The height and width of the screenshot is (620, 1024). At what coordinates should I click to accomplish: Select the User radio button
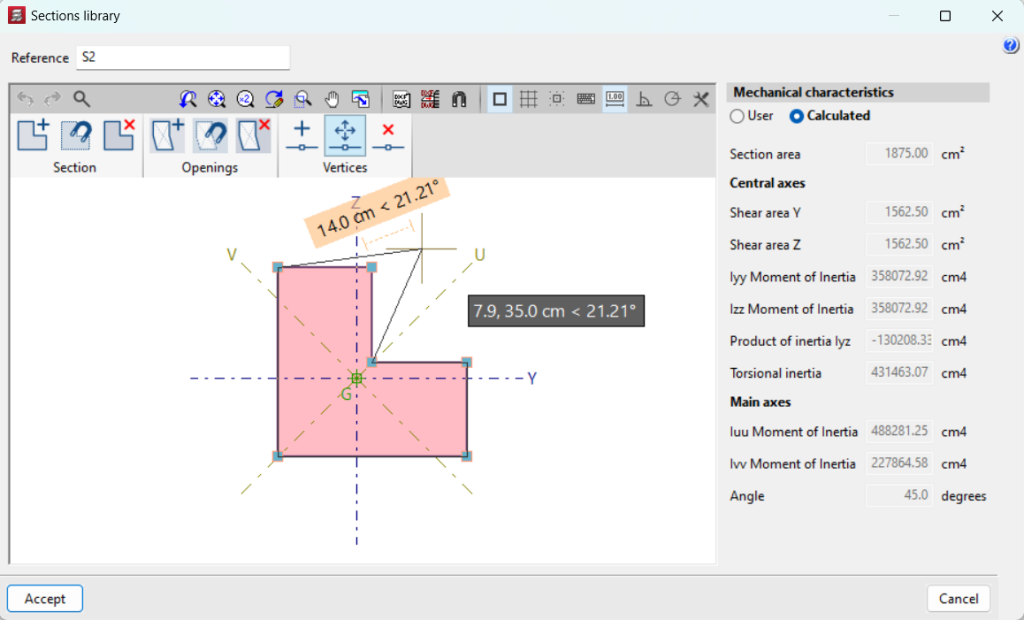(738, 115)
